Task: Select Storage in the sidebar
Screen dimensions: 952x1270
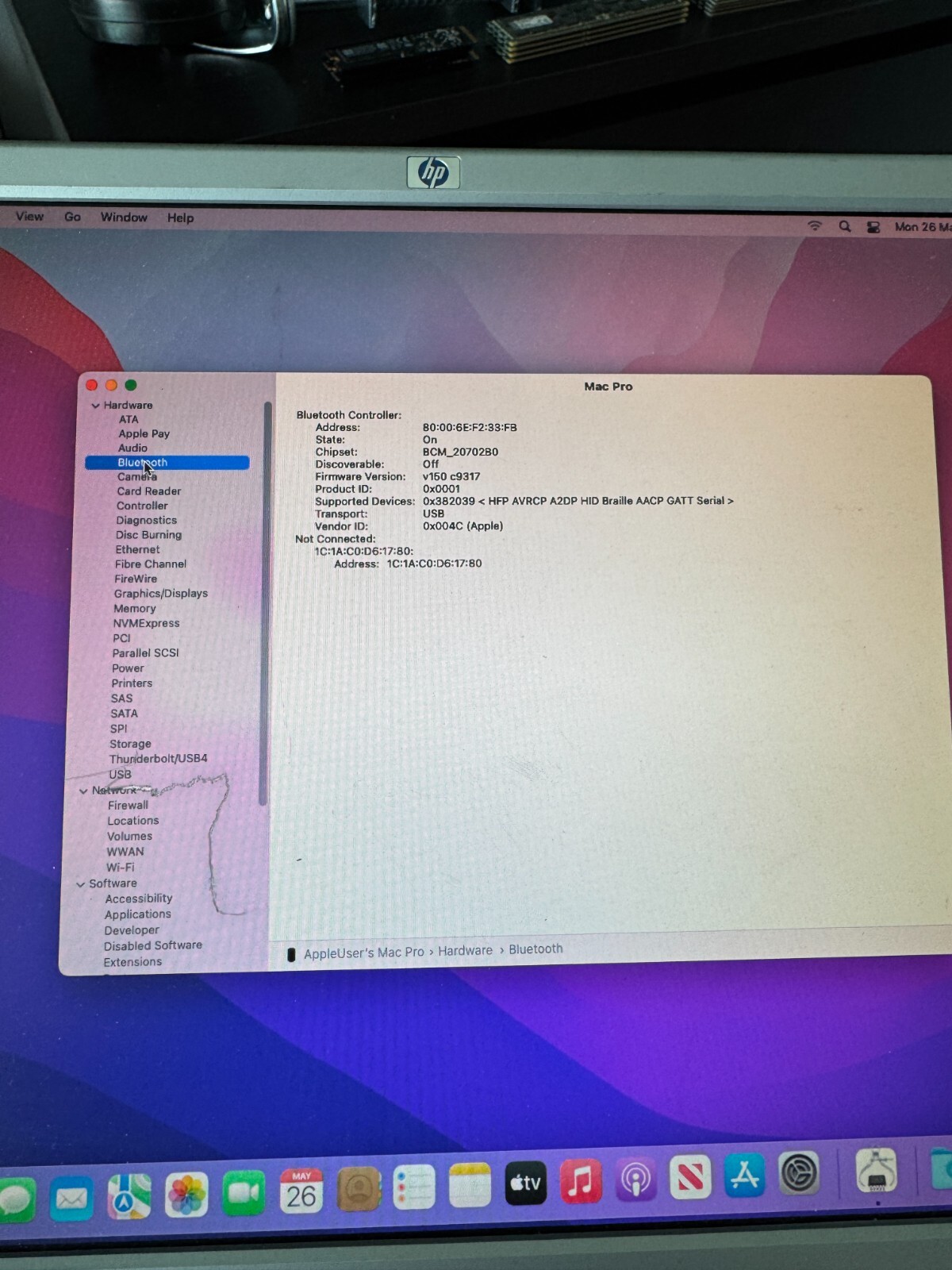Action: coord(130,744)
